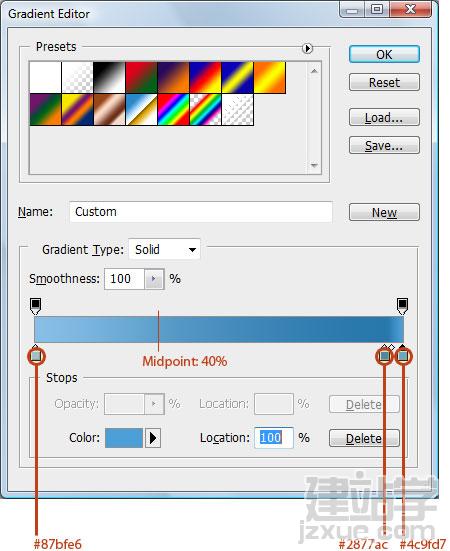Select the color stop #2877ac
This screenshot has height=551, width=450.
pyautogui.click(x=385, y=354)
